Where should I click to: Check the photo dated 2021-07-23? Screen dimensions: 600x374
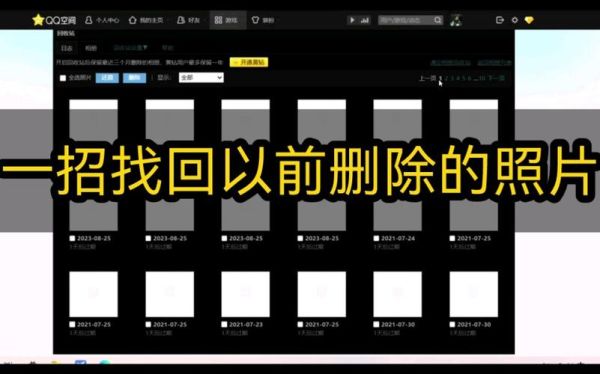point(224,324)
